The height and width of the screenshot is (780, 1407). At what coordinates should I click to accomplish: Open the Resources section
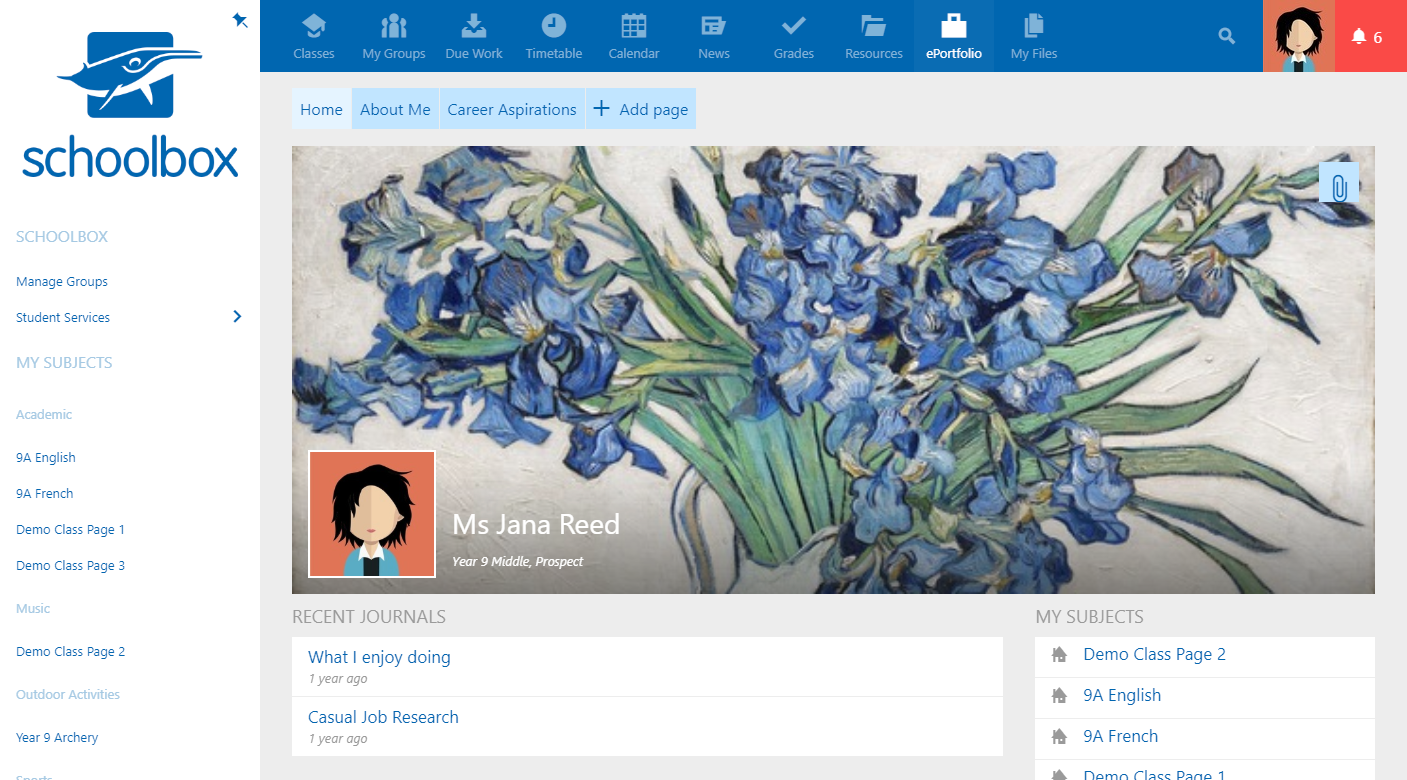point(874,36)
